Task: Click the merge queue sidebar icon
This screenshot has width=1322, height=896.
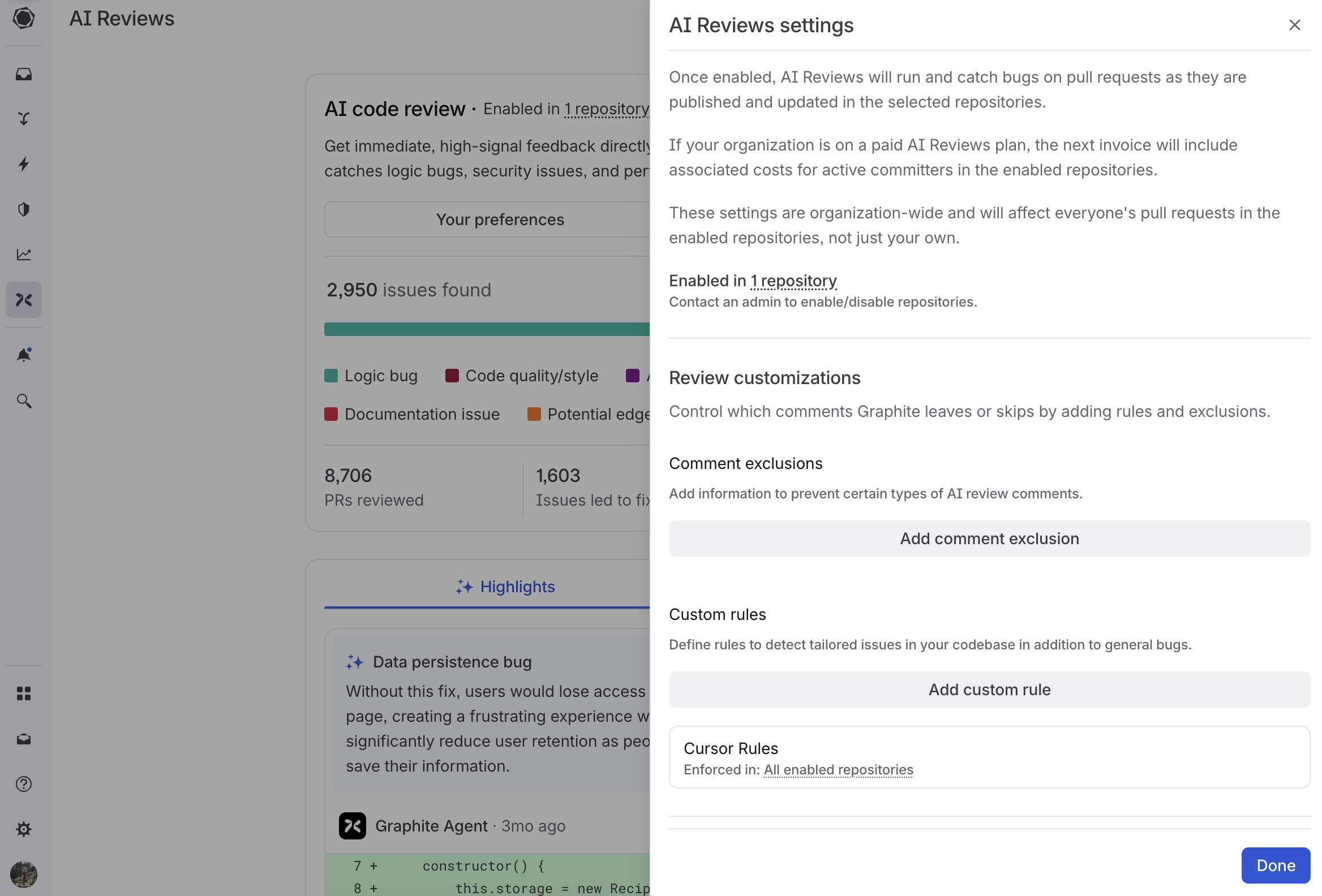Action: [x=23, y=119]
